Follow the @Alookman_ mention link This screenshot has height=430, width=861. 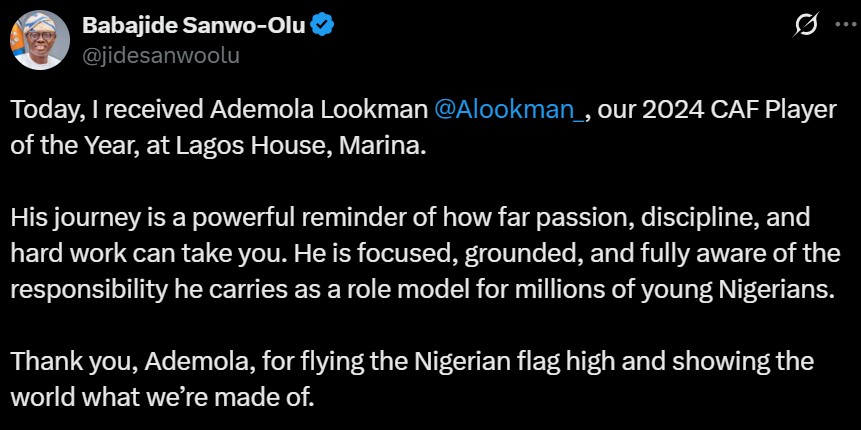pos(510,112)
